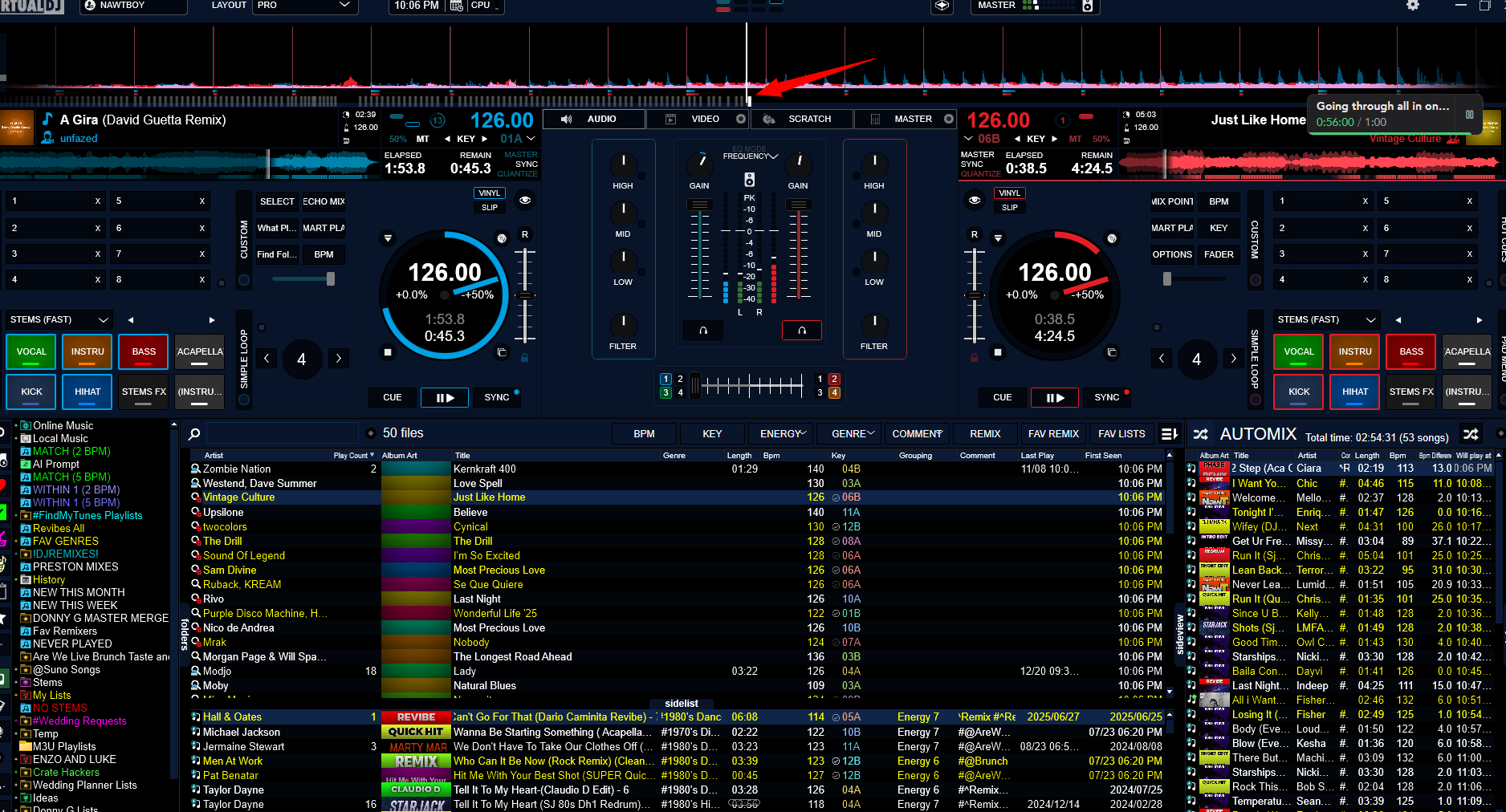Click left deck headphone cue button
The image size is (1506, 812).
tap(703, 331)
